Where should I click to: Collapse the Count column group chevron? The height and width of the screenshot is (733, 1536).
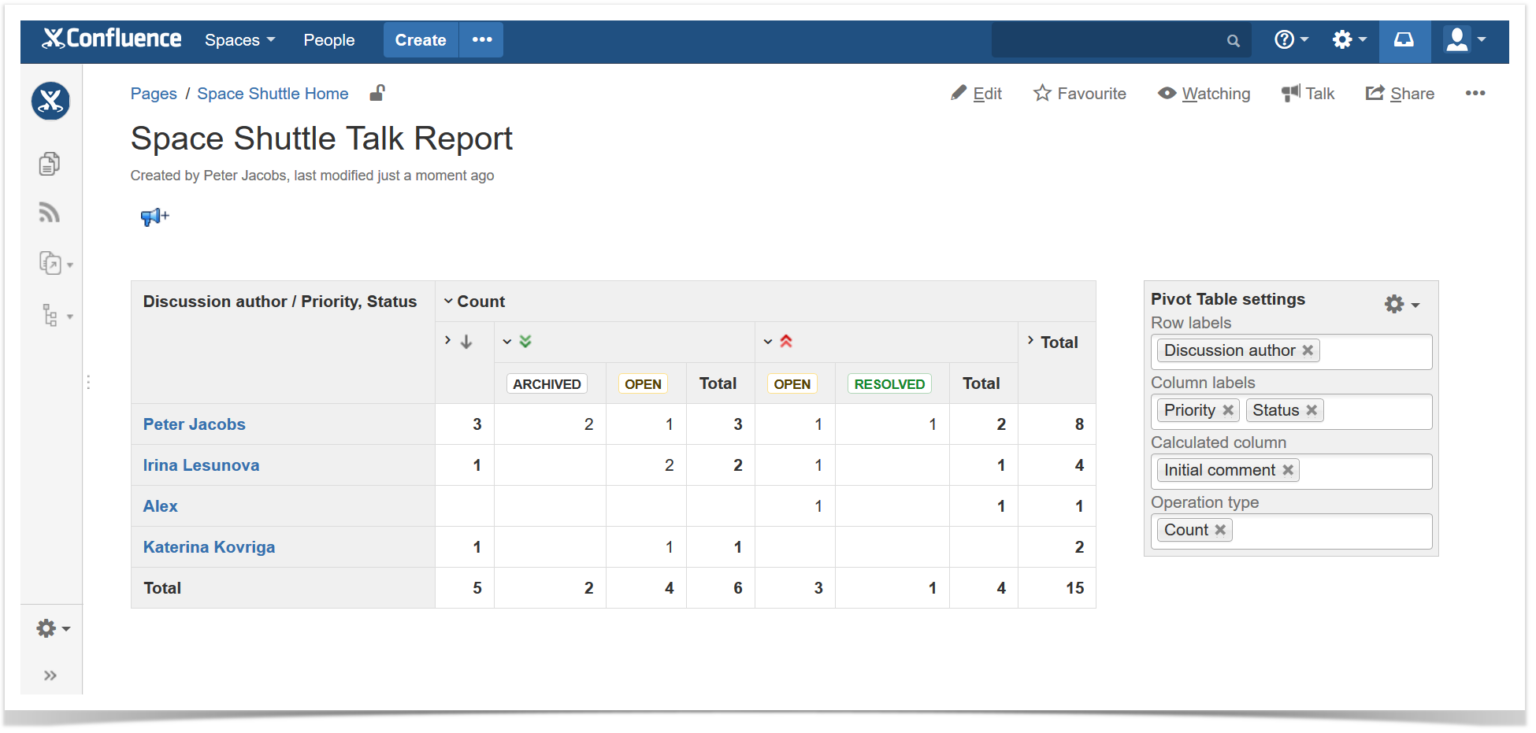(449, 300)
